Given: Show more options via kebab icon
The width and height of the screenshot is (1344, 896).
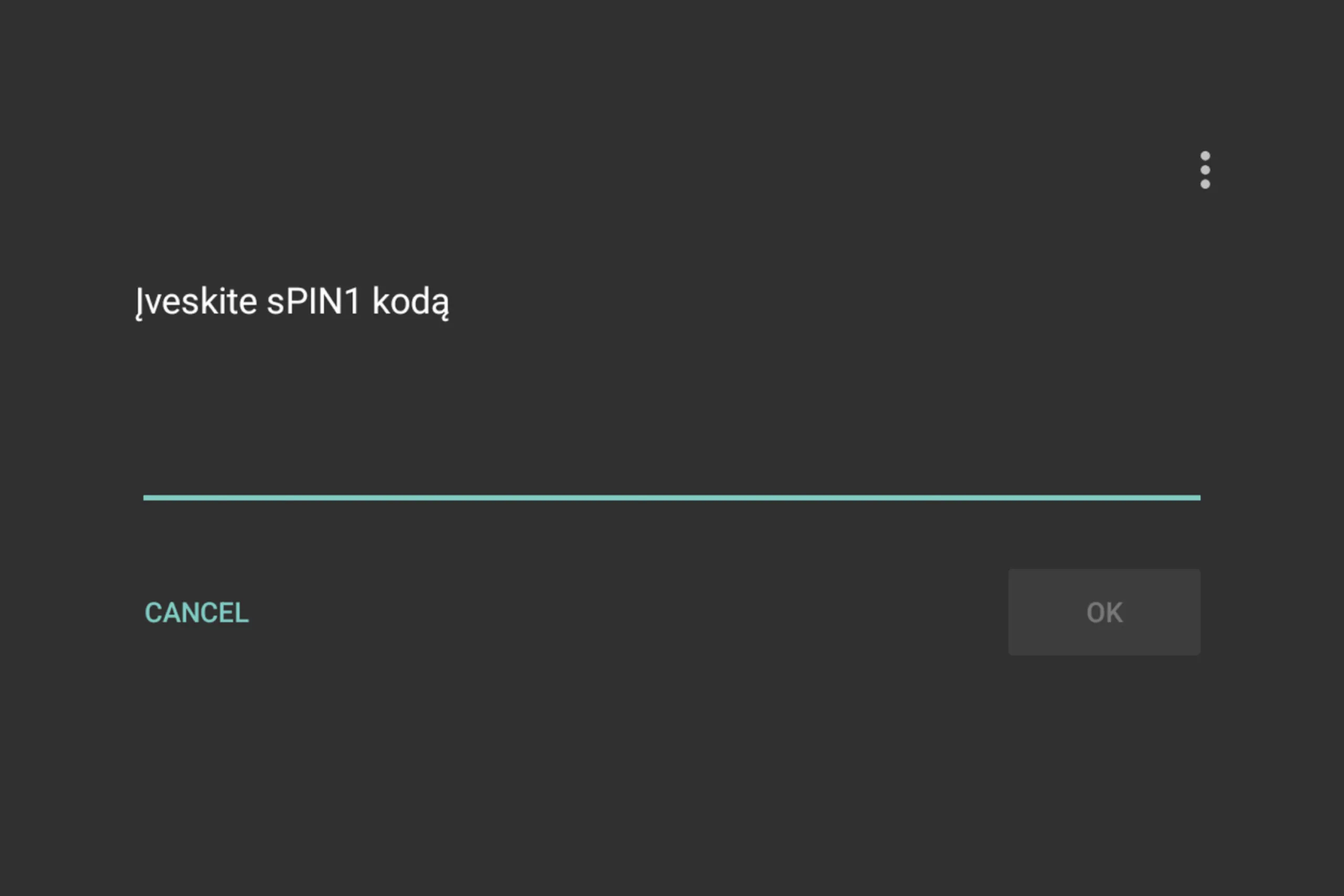Looking at the screenshot, I should [x=1205, y=170].
